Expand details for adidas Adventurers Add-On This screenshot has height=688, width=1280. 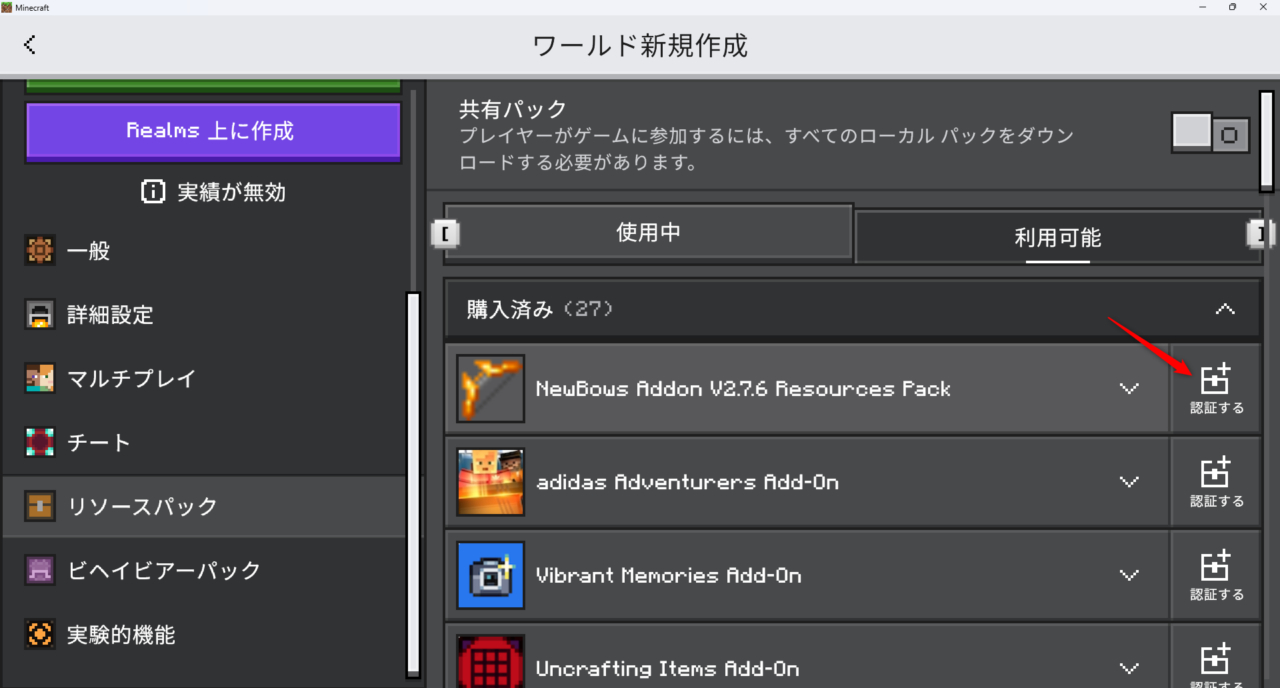(x=1130, y=482)
